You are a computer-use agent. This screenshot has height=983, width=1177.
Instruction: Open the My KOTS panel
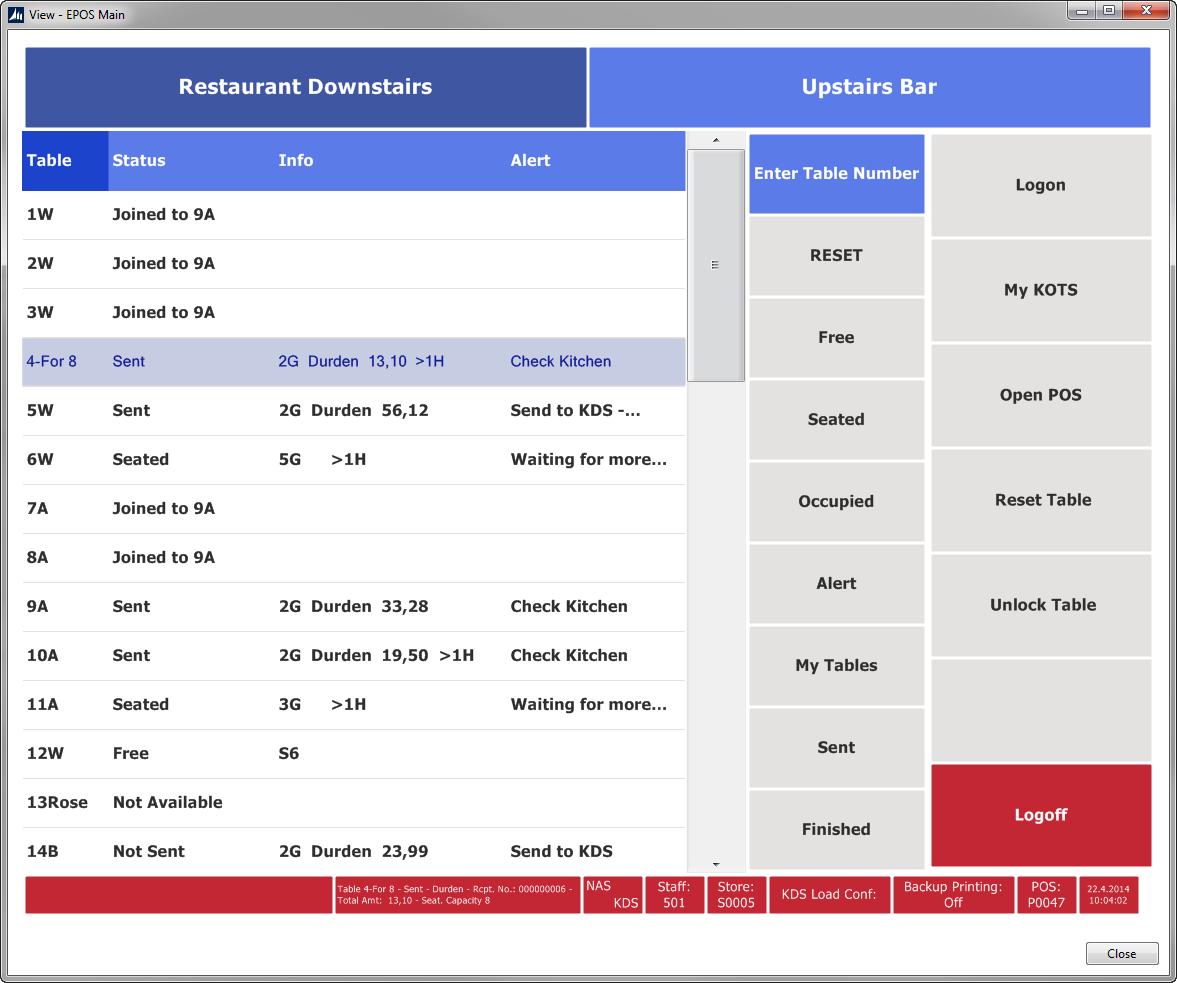[1040, 291]
